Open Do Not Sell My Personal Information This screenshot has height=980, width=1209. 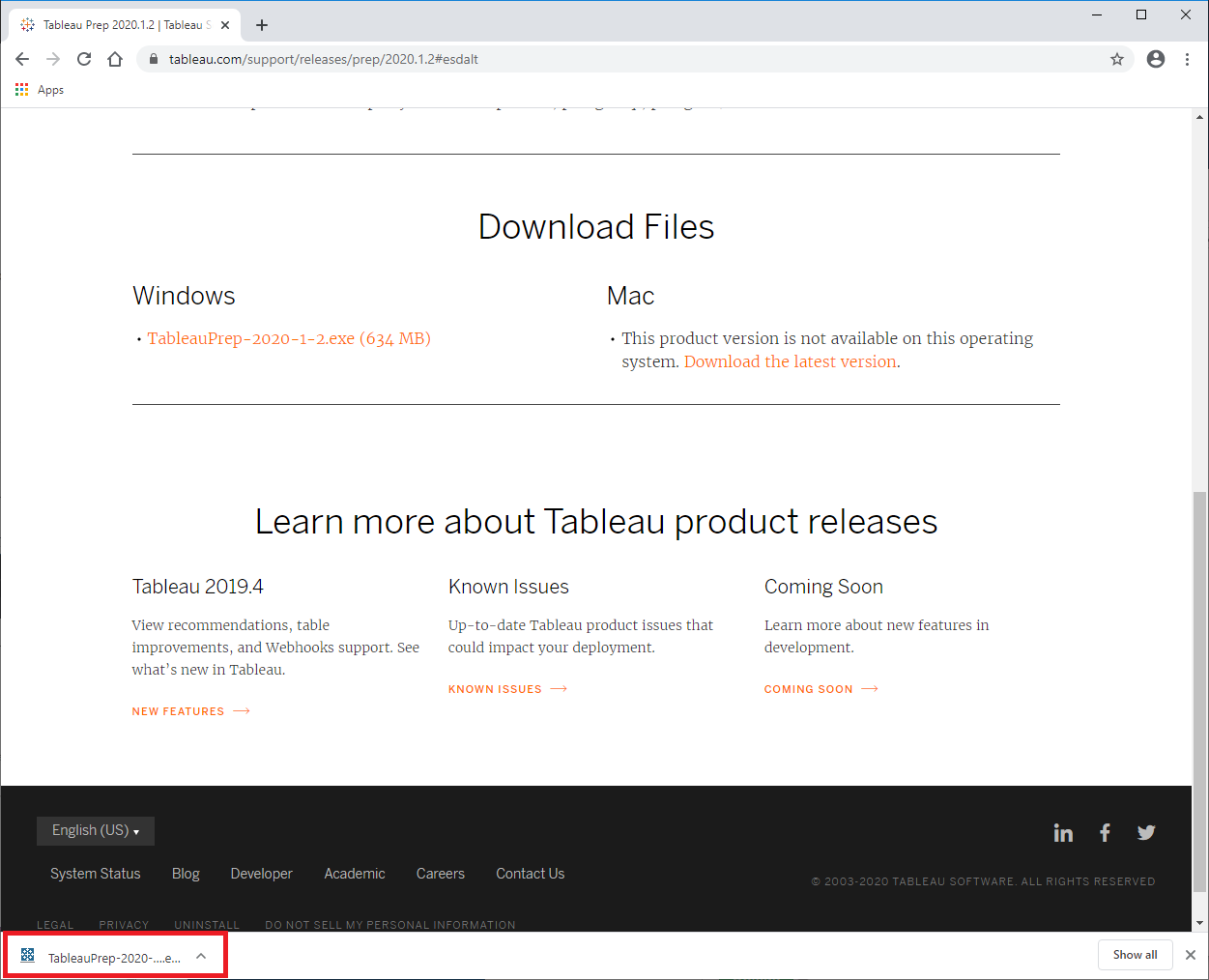coord(390,925)
